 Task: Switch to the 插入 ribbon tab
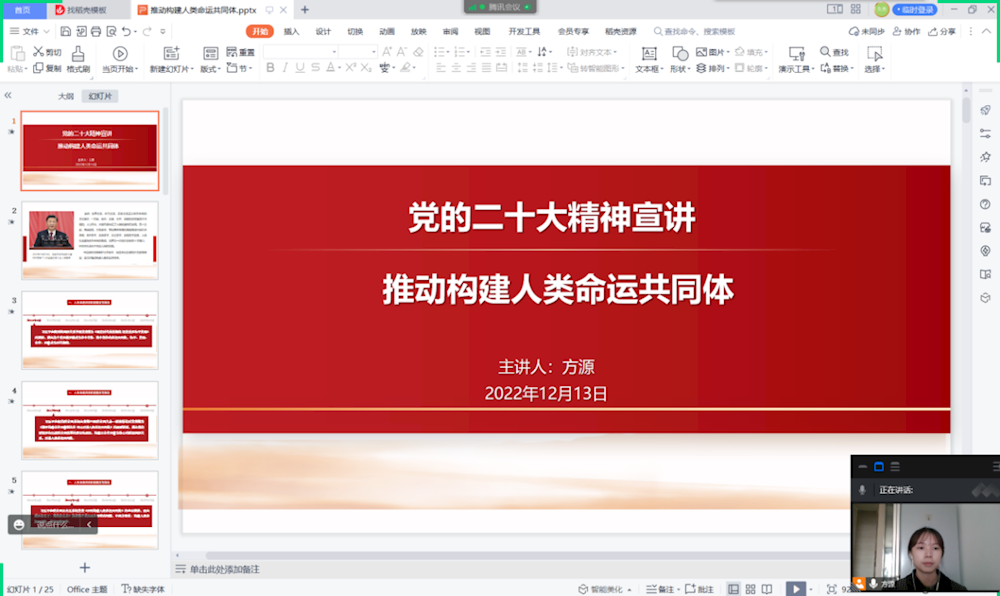[293, 31]
